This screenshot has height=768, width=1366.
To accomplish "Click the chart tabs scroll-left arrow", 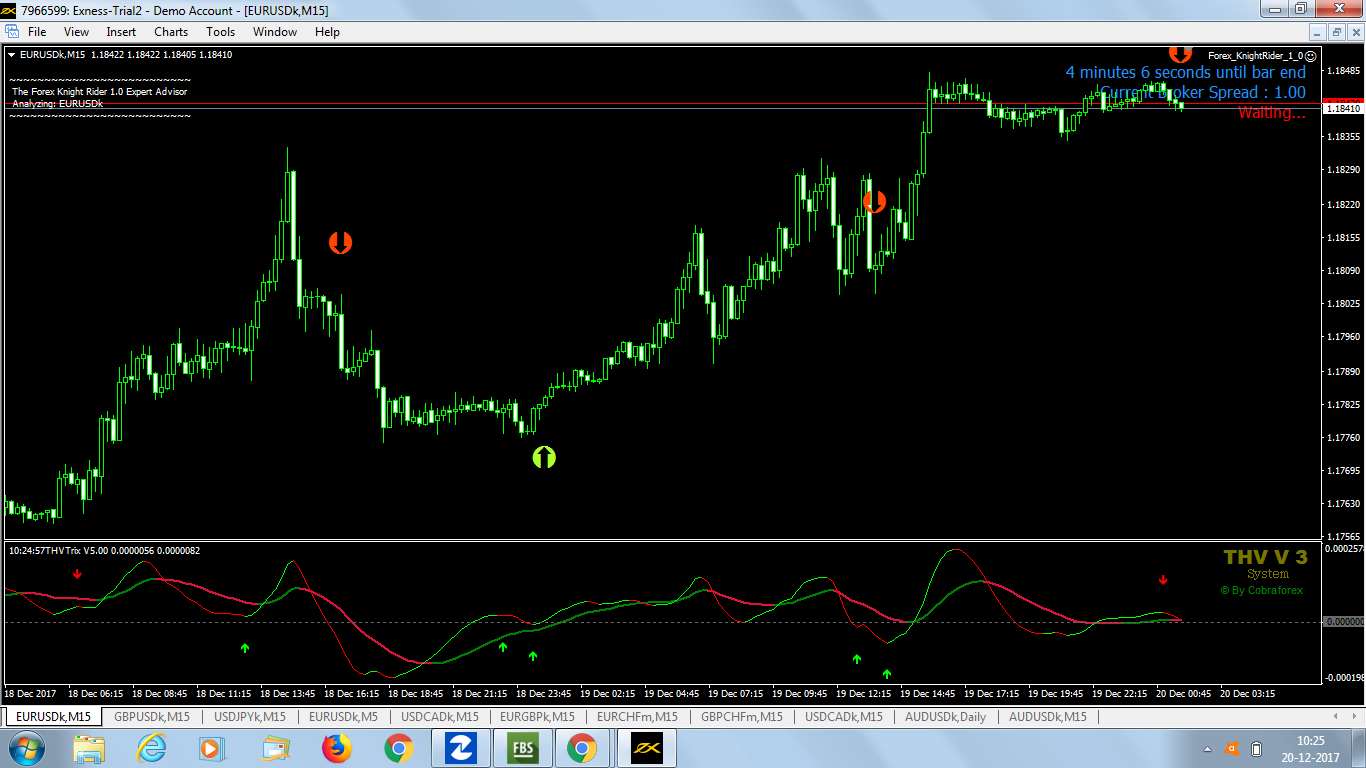I will (1336, 717).
